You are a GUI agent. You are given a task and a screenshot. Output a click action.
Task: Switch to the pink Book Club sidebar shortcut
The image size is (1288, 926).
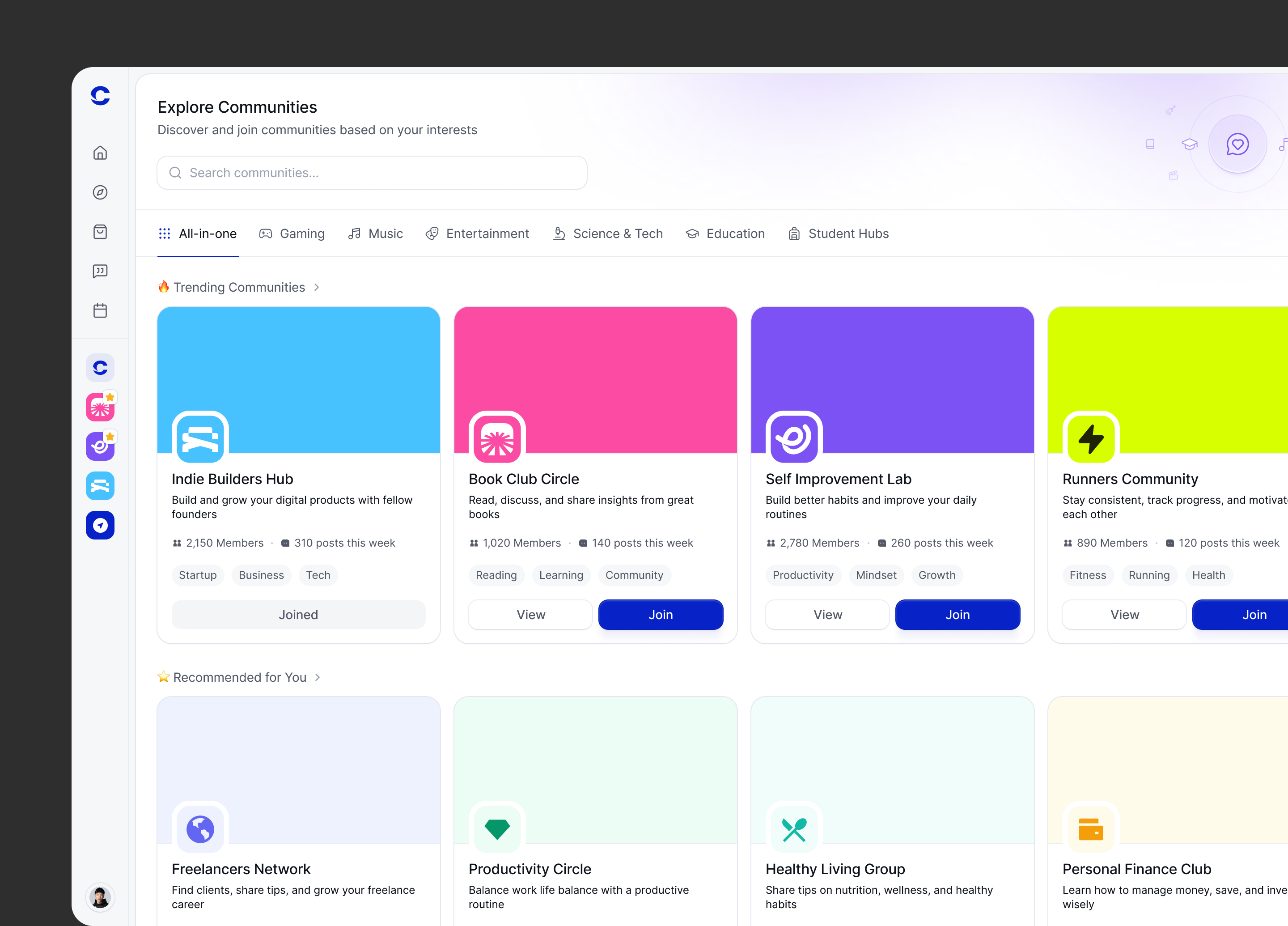[x=100, y=407]
